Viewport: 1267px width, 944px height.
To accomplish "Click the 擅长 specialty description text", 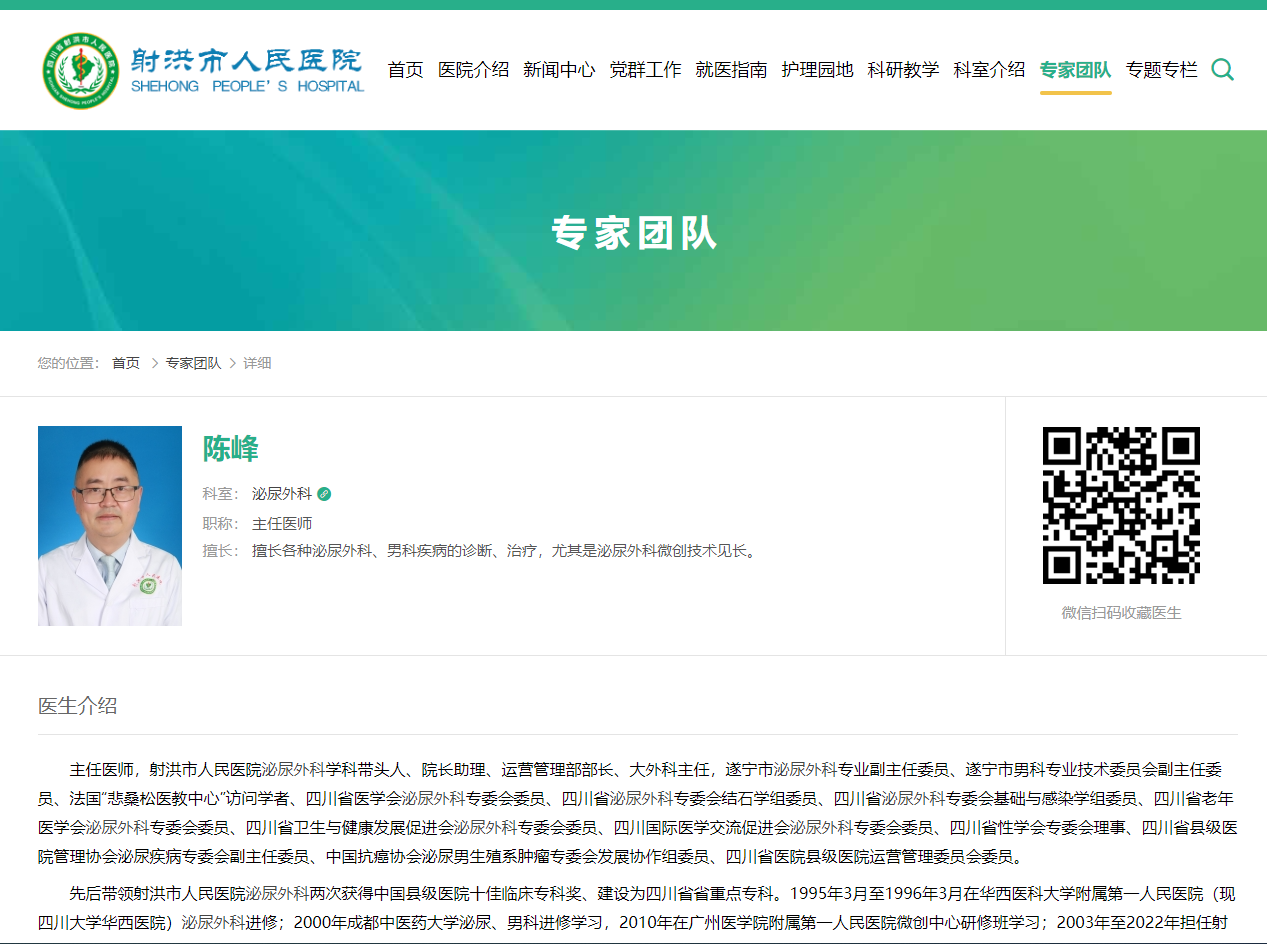I will [506, 550].
